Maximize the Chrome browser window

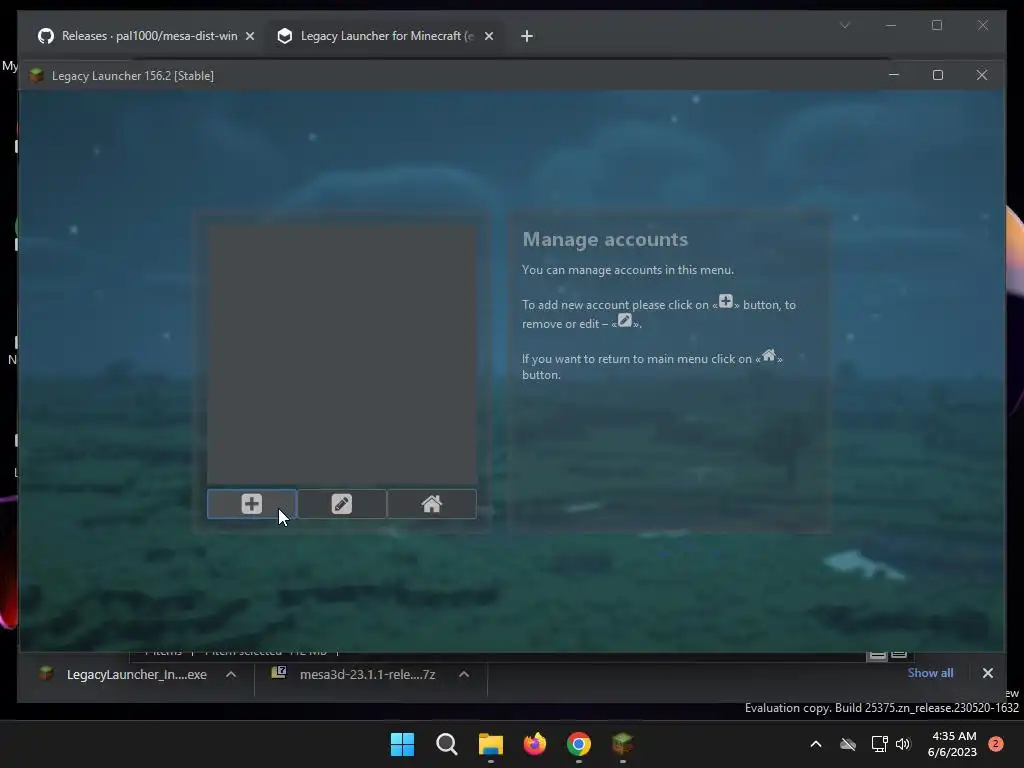click(x=937, y=25)
